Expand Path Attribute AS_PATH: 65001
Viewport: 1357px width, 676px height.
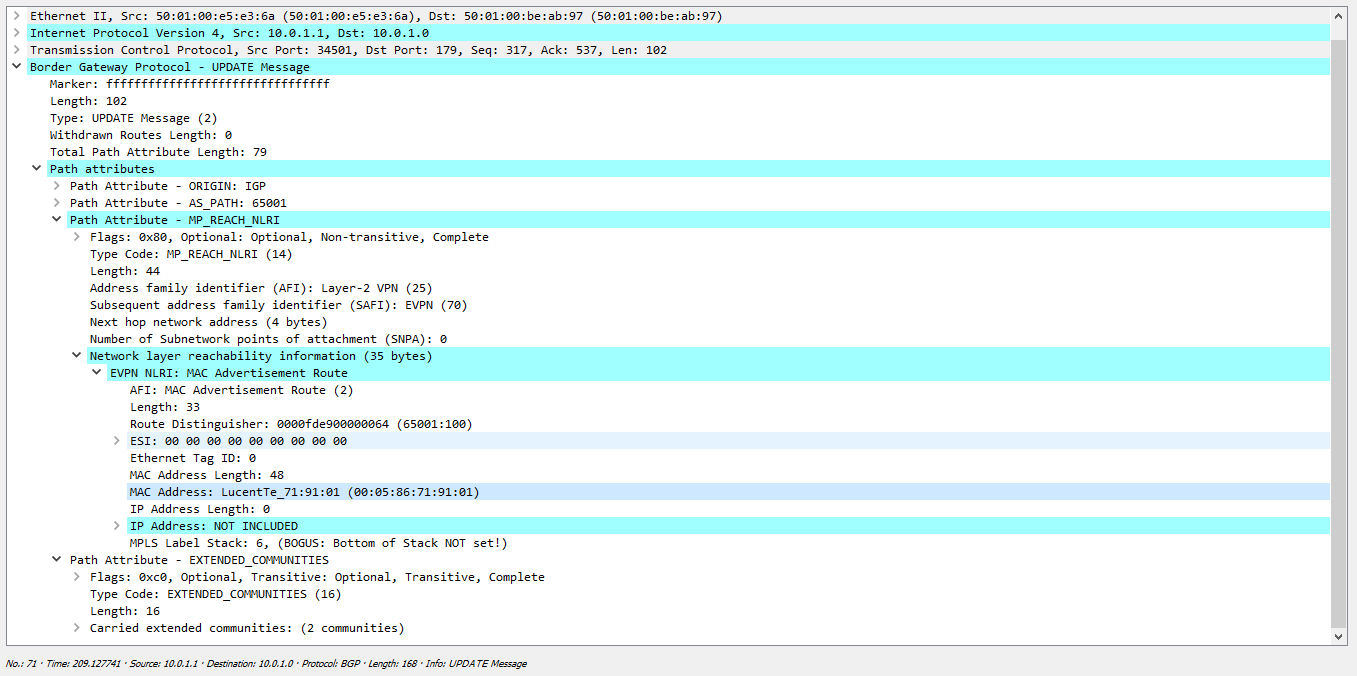click(x=57, y=203)
